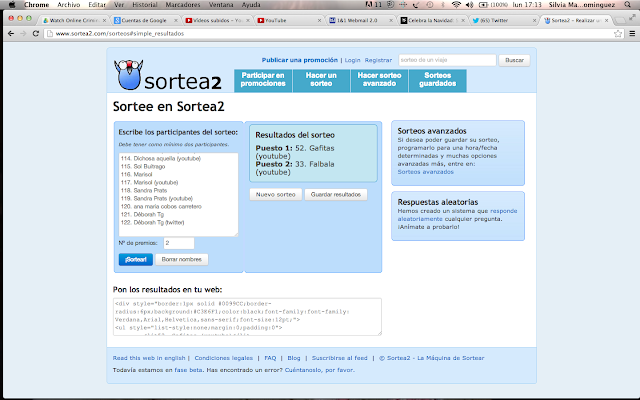Click the lun 17:13 clock
640x400 pixels.
point(527,4)
